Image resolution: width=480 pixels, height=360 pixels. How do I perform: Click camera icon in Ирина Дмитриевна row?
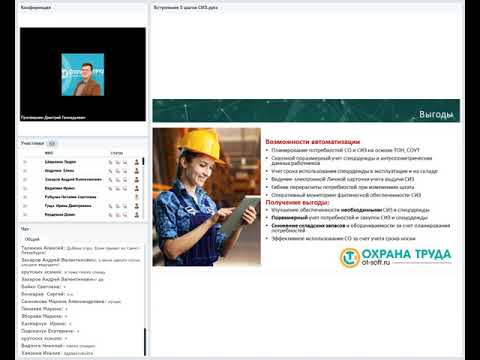click(118, 206)
